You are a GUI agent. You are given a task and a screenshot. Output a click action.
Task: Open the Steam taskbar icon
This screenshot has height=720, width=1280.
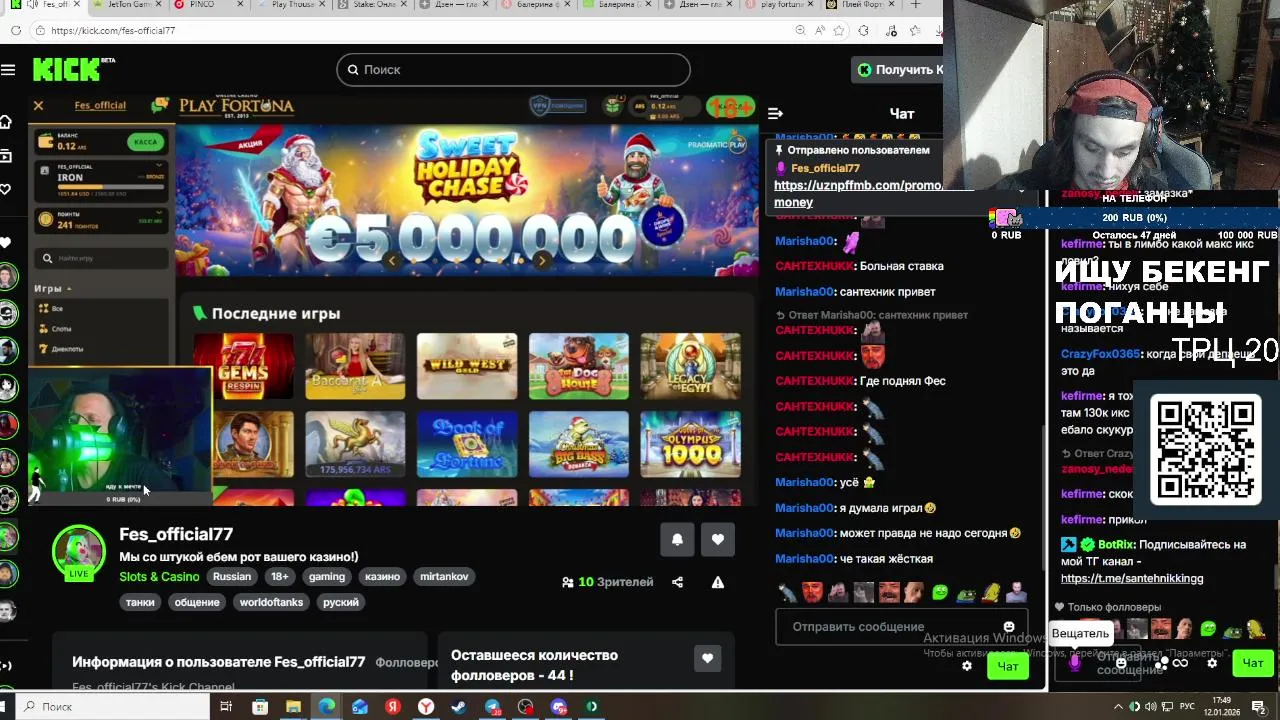(459, 707)
